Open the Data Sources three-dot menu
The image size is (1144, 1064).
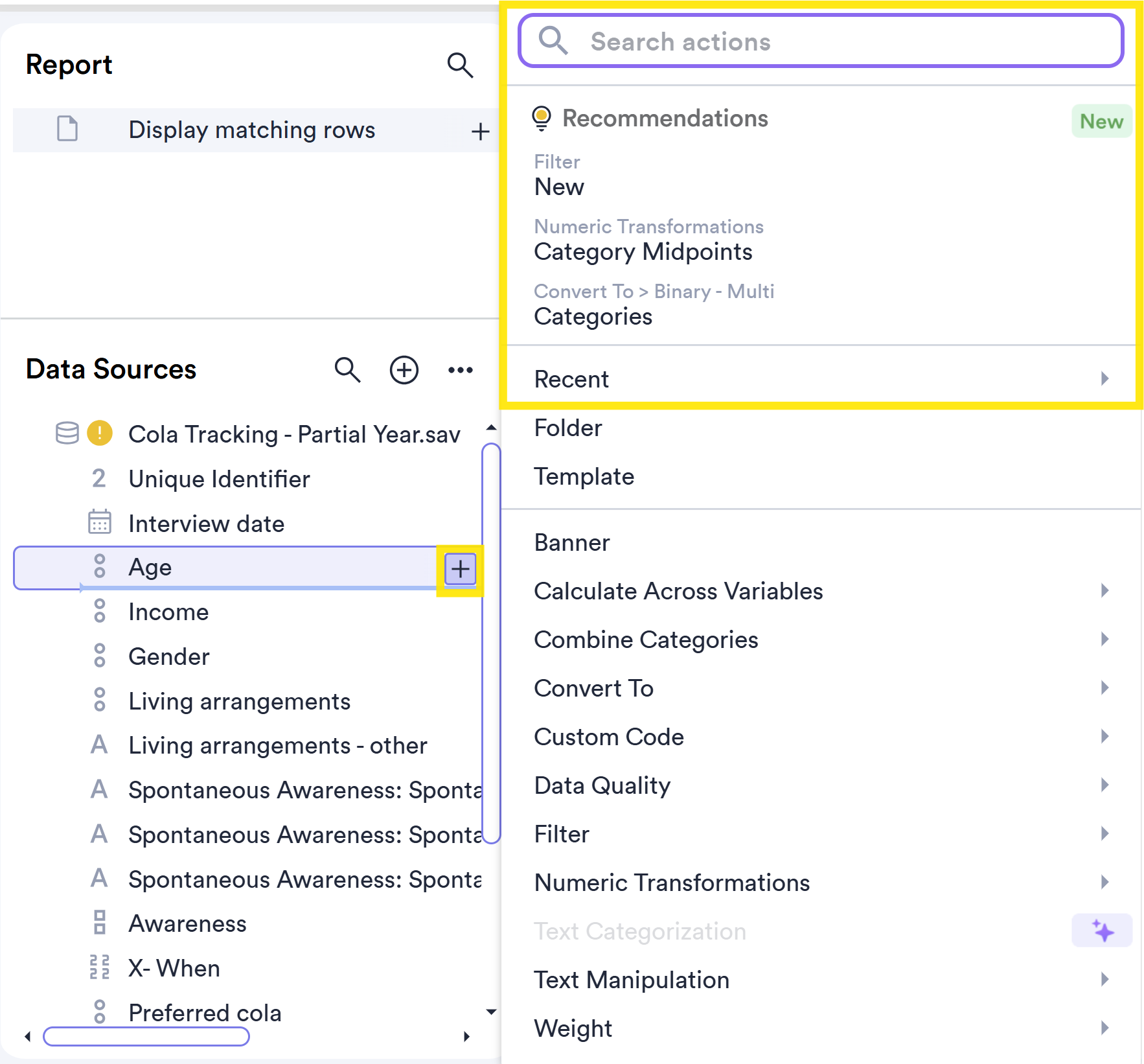(x=460, y=370)
